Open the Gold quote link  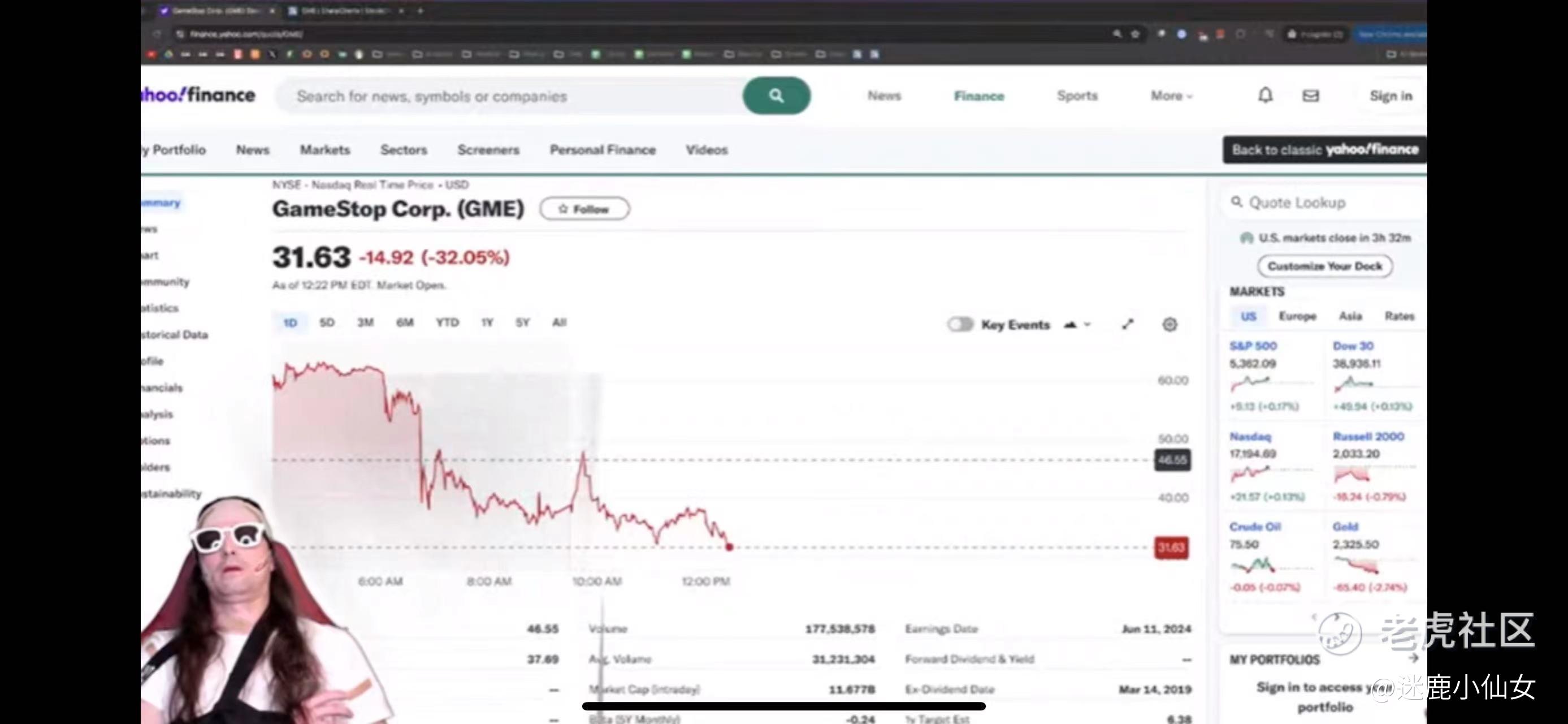tap(1345, 527)
